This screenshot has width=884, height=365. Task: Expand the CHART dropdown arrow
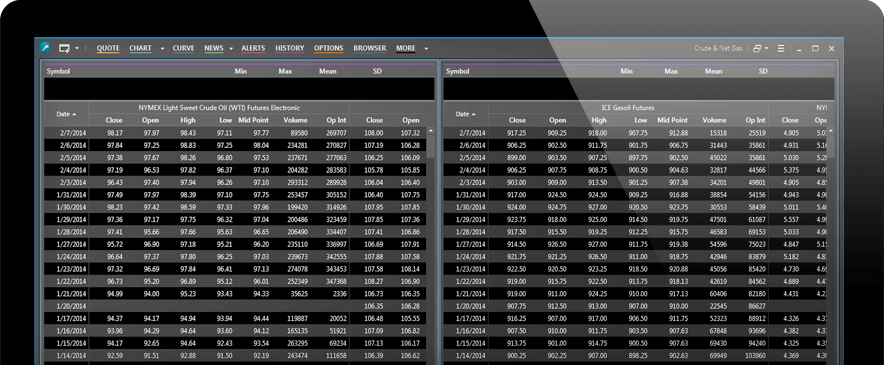pyautogui.click(x=162, y=49)
